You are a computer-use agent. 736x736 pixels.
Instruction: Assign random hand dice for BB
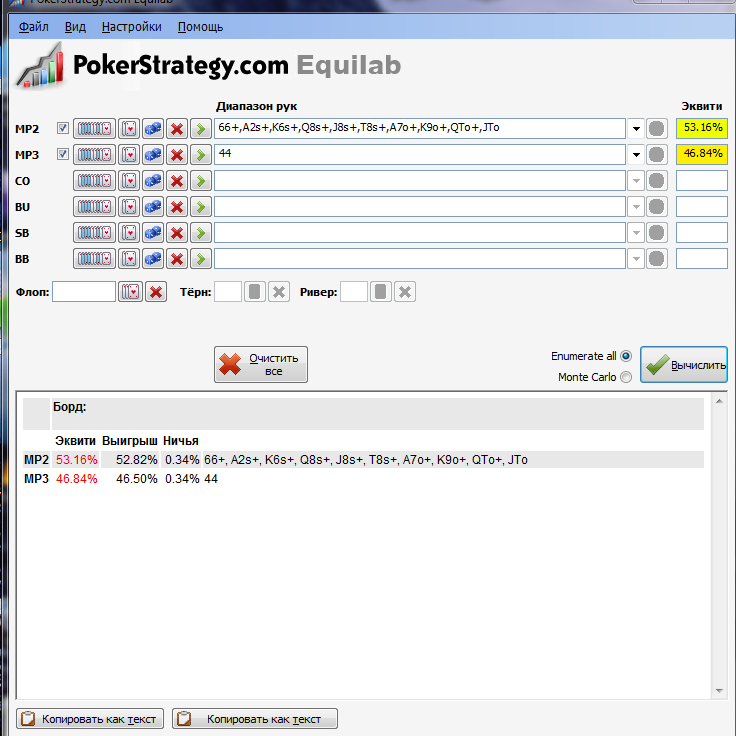pos(153,259)
